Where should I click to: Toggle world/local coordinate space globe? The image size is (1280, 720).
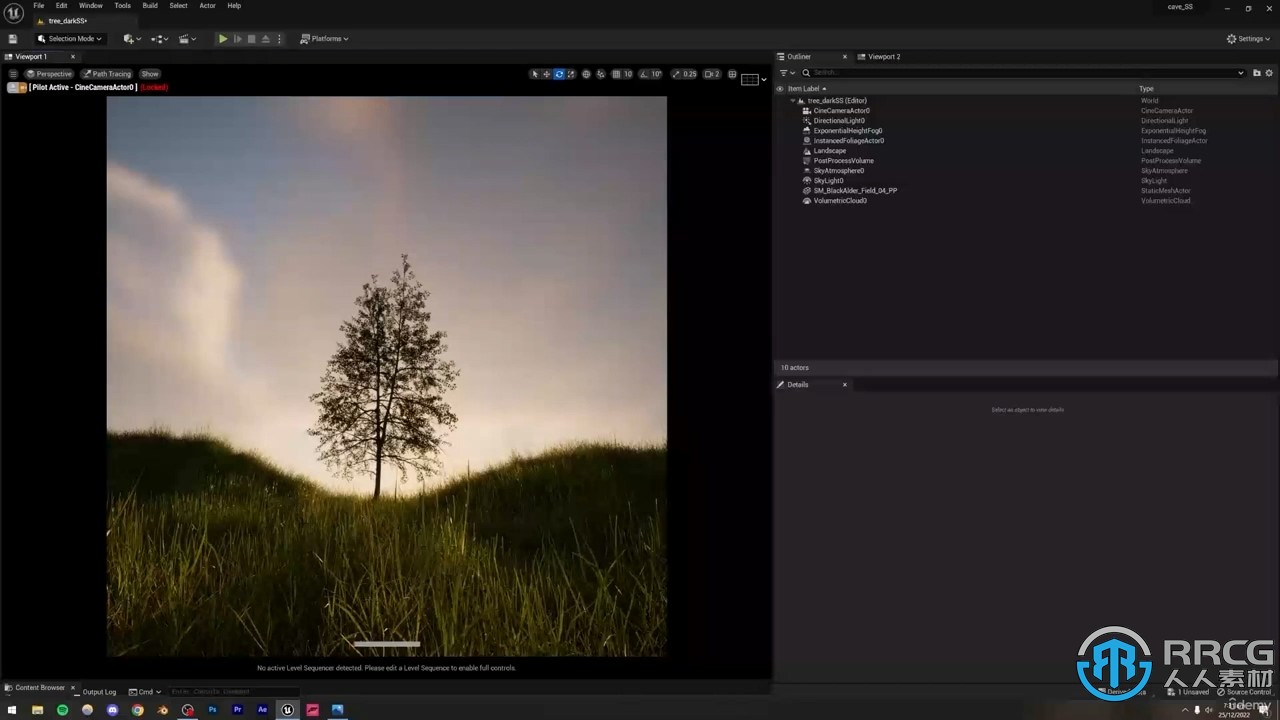pos(586,74)
